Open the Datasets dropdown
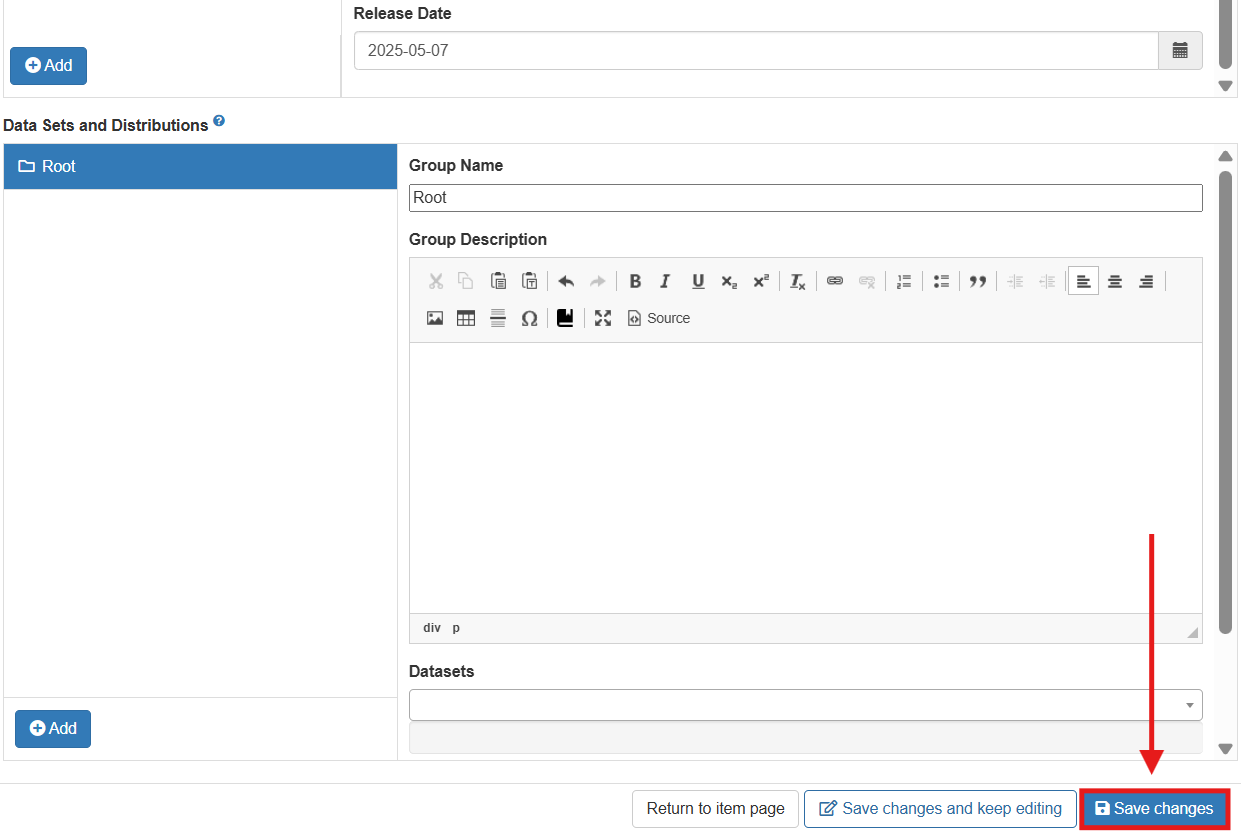 tap(805, 705)
